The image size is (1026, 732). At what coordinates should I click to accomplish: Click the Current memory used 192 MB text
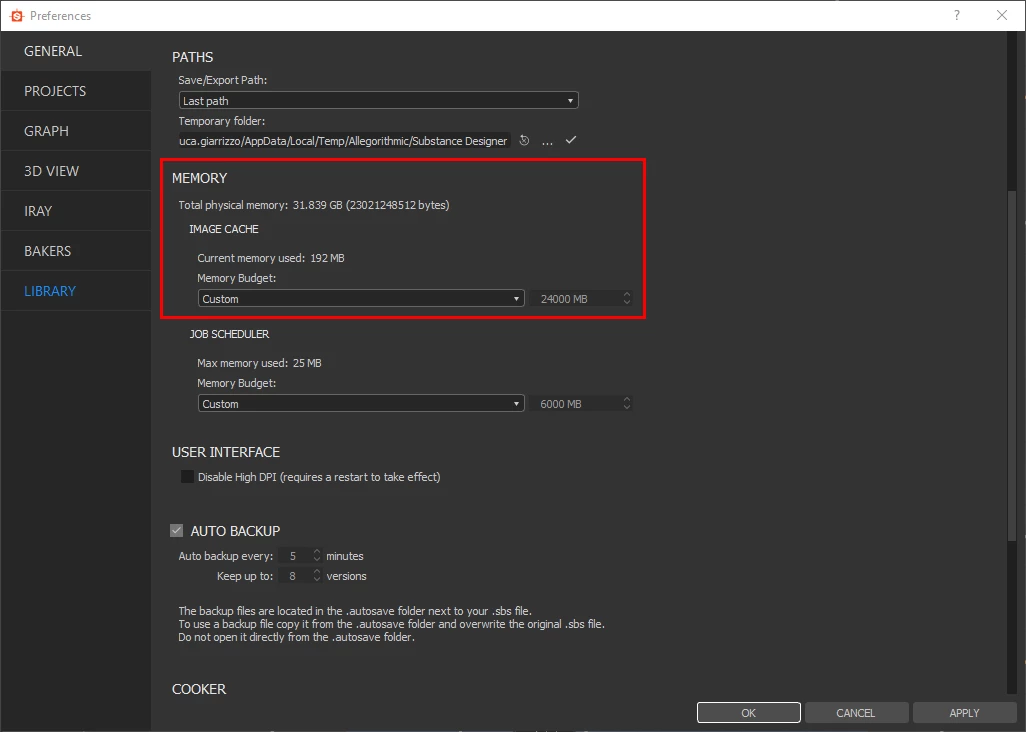270,258
